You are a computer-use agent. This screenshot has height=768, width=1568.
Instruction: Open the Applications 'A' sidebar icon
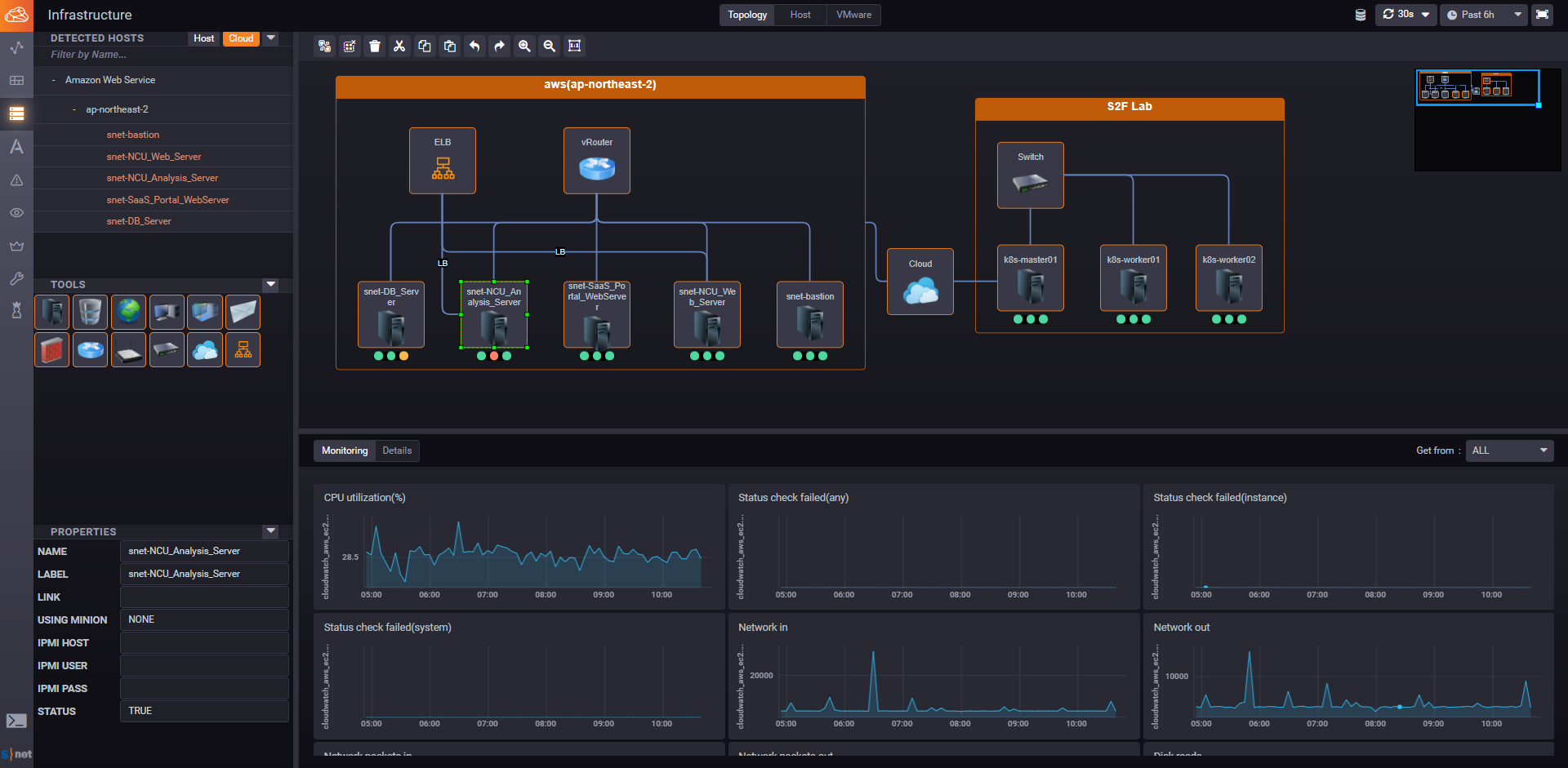coord(16,147)
